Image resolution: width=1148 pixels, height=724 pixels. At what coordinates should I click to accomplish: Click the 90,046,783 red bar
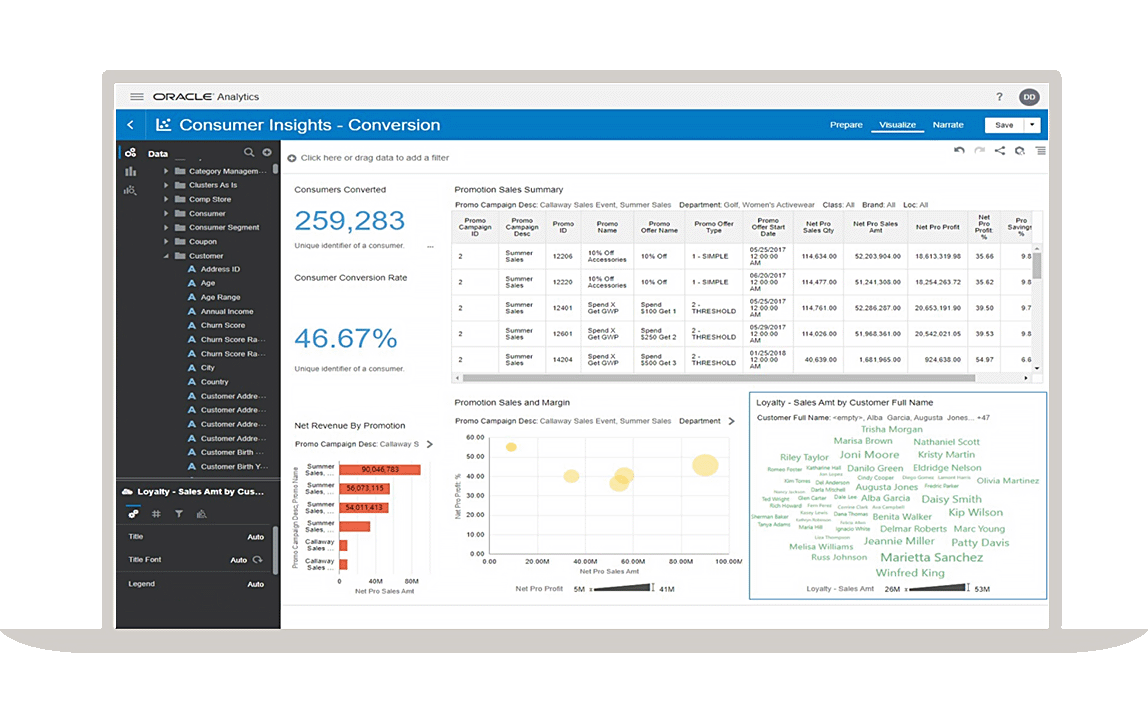(380, 469)
